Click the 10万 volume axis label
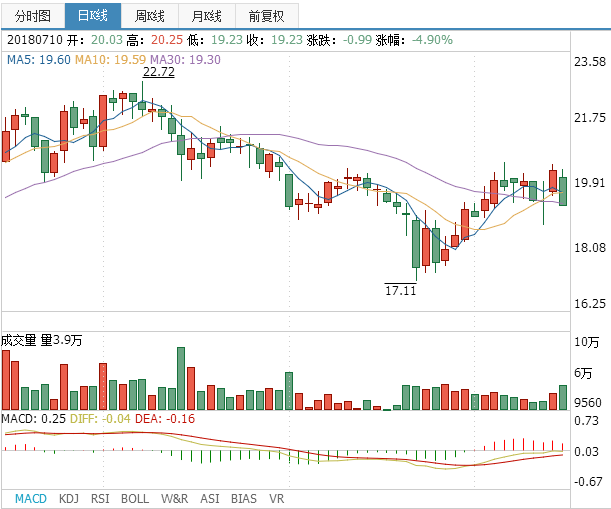611x509 pixels. pos(587,342)
